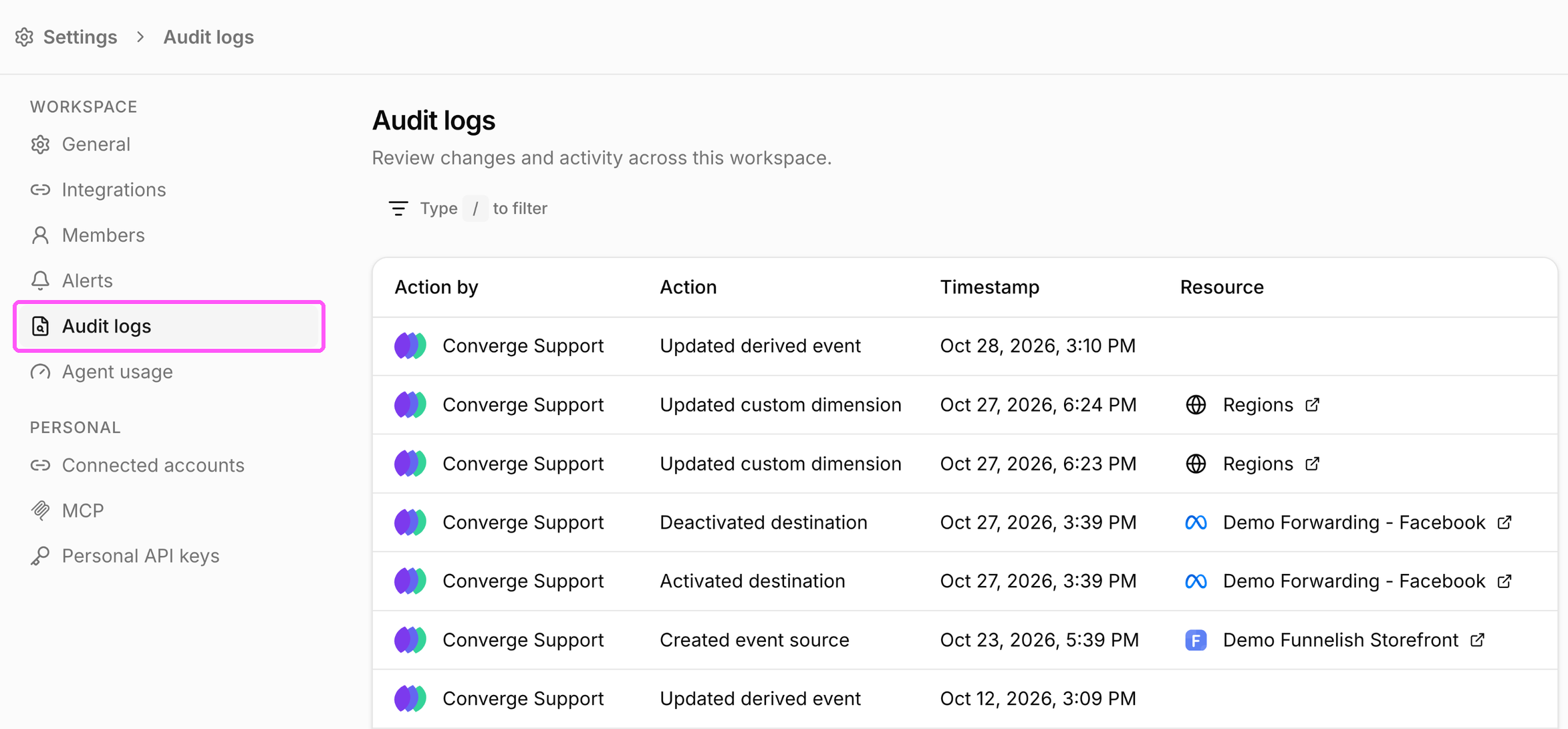Open Agent usage page
Screen dimensions: 1568x729
[x=117, y=372]
